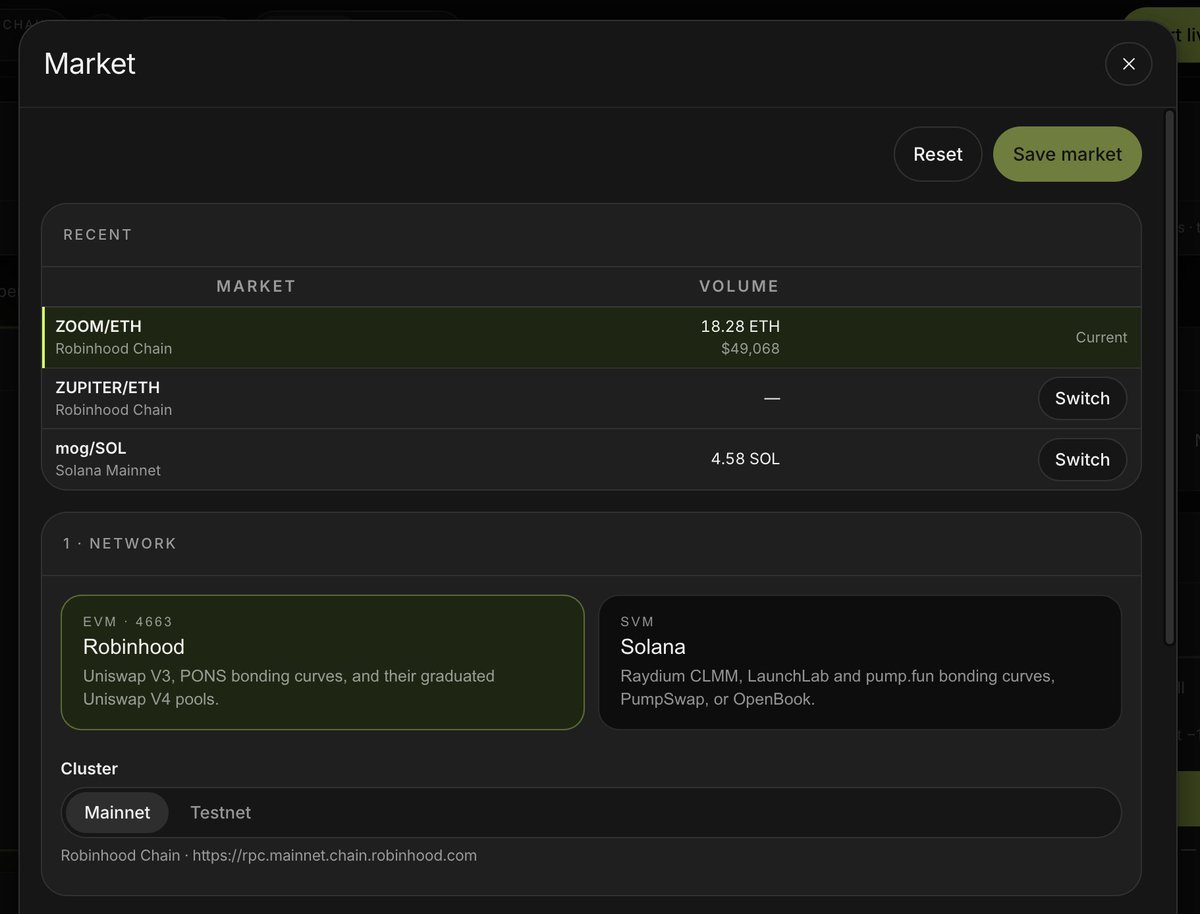Click the Save market button
The width and height of the screenshot is (1200, 914).
[1067, 154]
